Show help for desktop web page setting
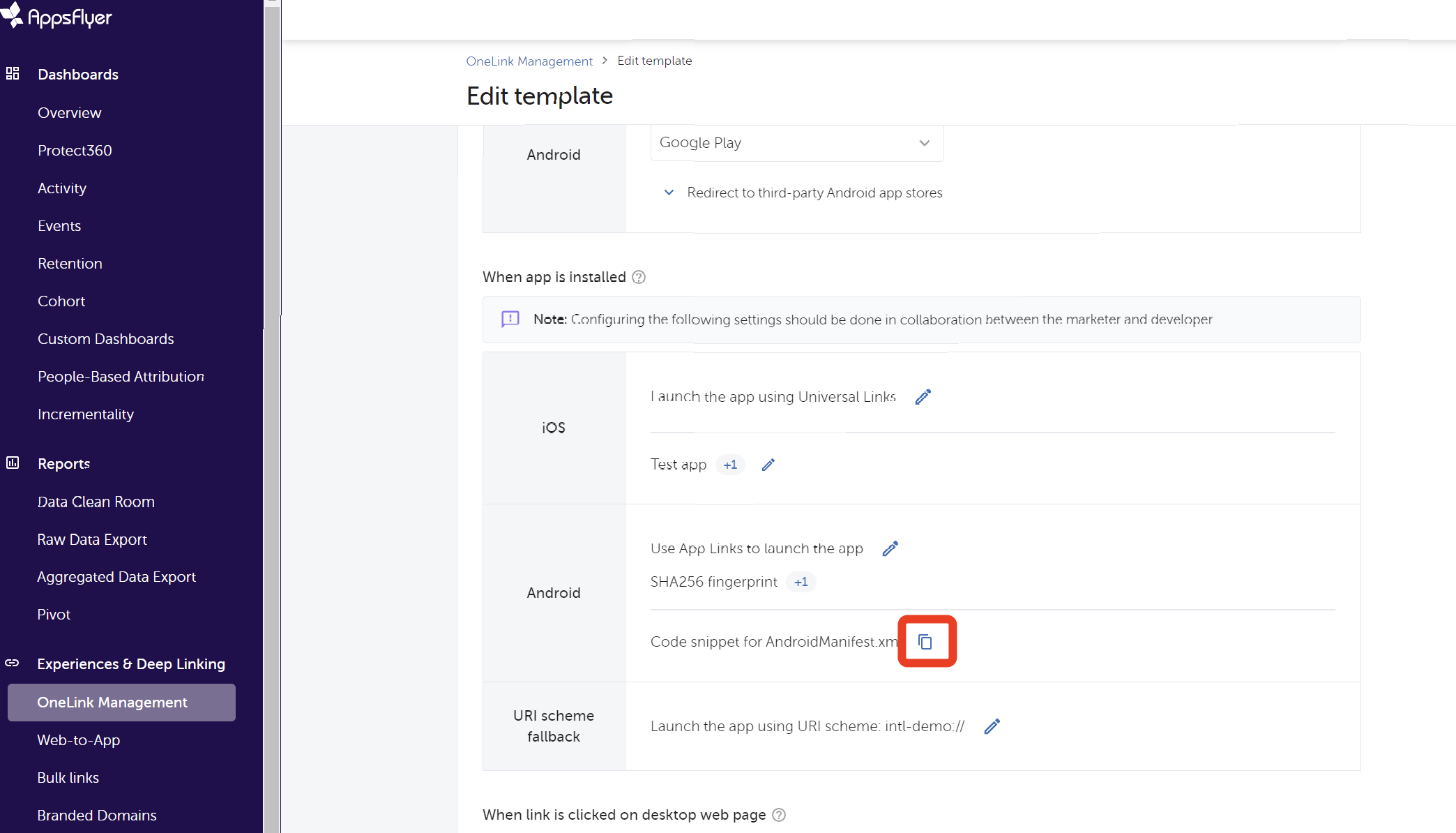 click(x=779, y=815)
